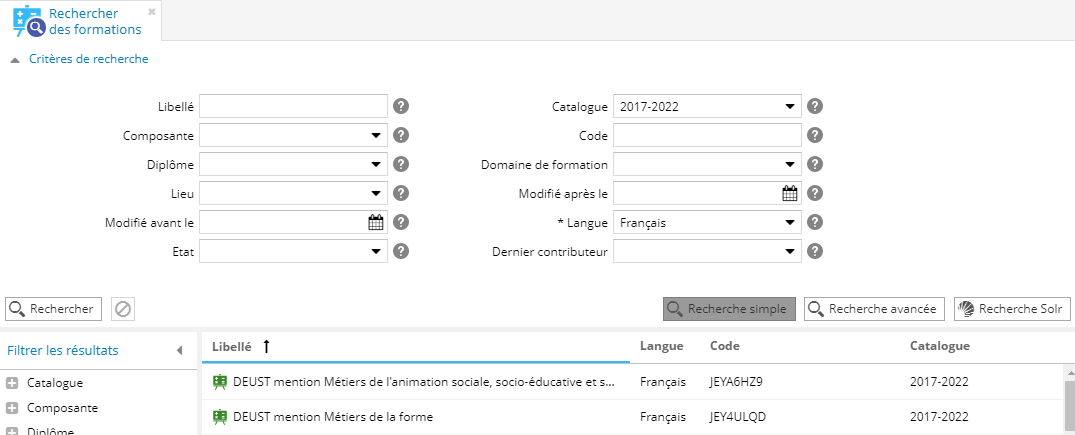Click the cancel search icon button
The image size is (1075, 435).
click(123, 309)
